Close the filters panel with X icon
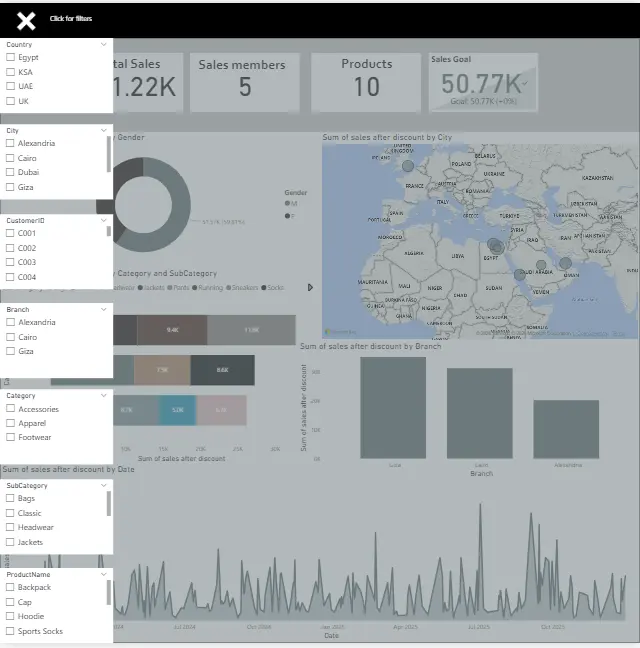 [26, 20]
